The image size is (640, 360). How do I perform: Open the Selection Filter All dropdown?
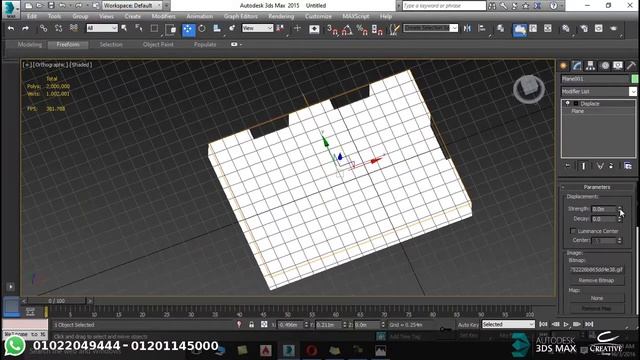(102, 28)
